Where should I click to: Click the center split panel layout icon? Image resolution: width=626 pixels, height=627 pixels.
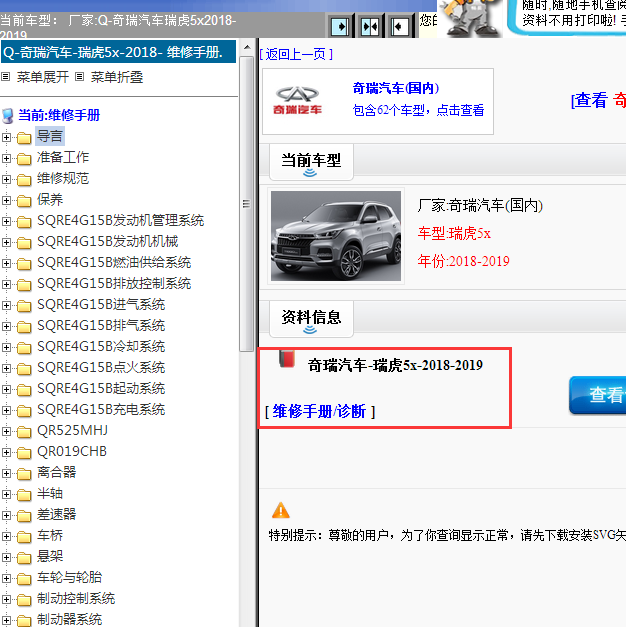(370, 27)
